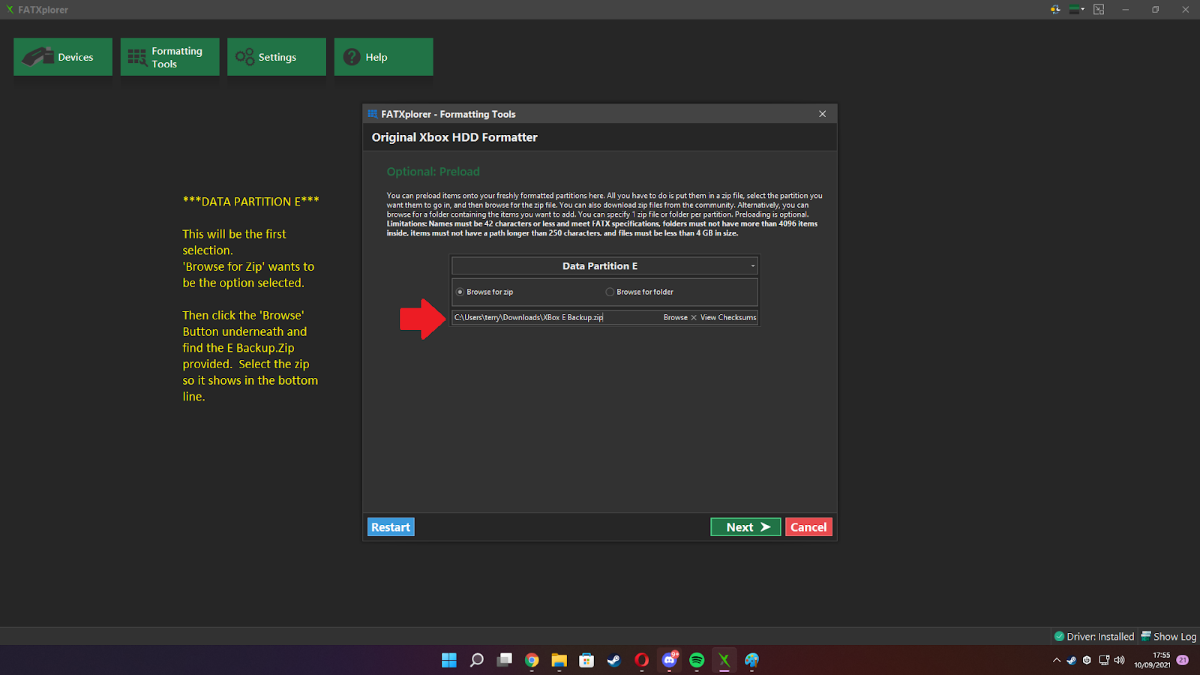
Task: Open the color theme dropdown in title bar
Action: tap(1079, 9)
